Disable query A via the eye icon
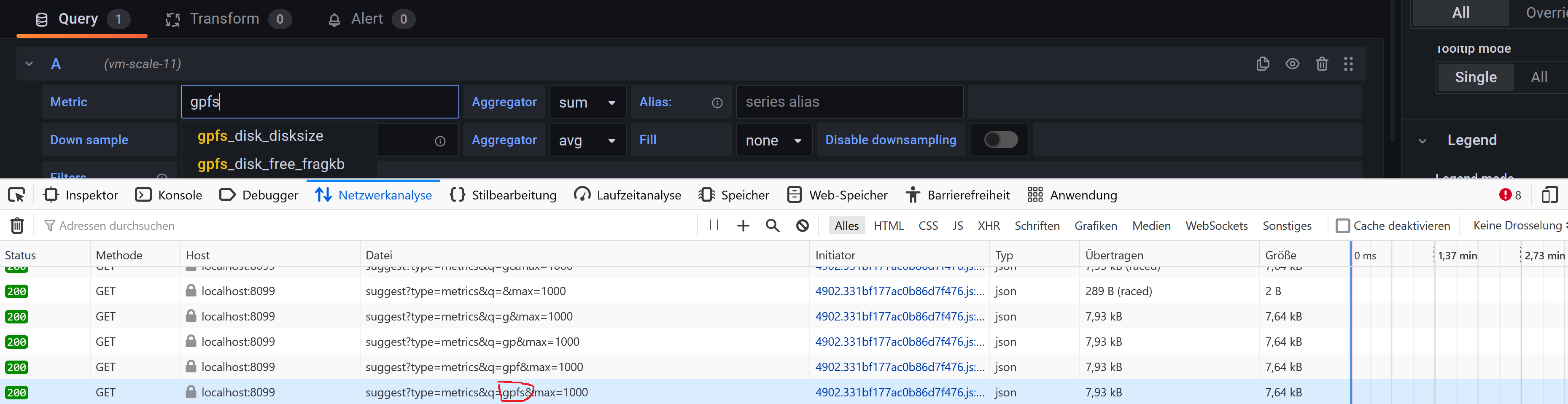Viewport: 1568px width, 404px height. pos(1293,63)
